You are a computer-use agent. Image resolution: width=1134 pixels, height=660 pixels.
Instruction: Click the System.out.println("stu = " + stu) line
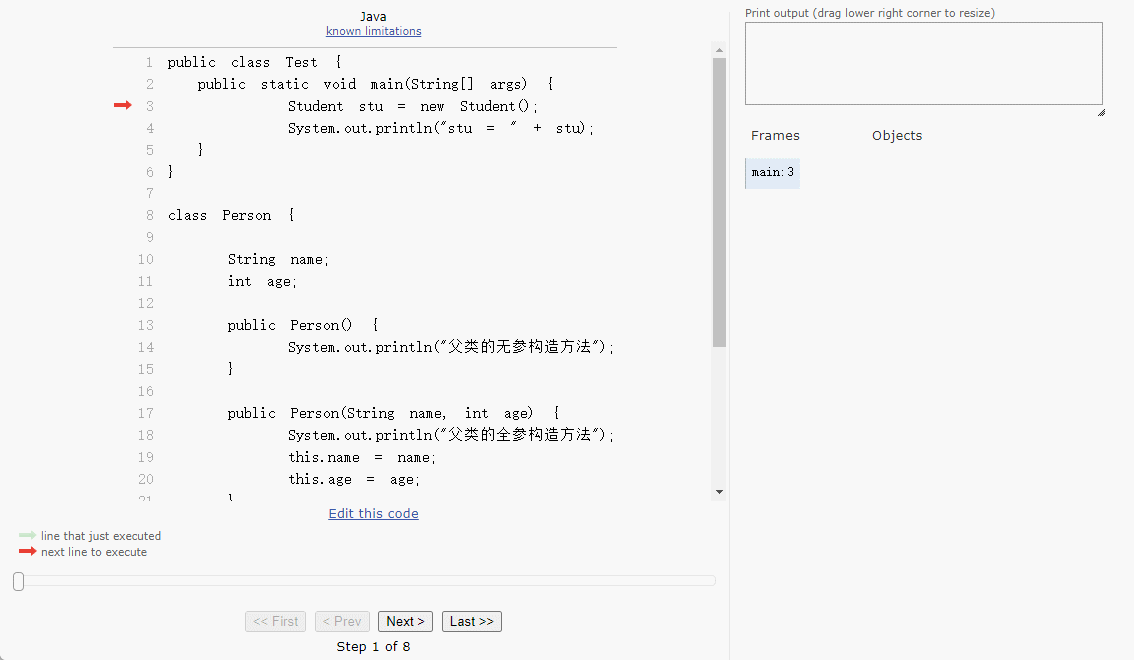tap(440, 128)
